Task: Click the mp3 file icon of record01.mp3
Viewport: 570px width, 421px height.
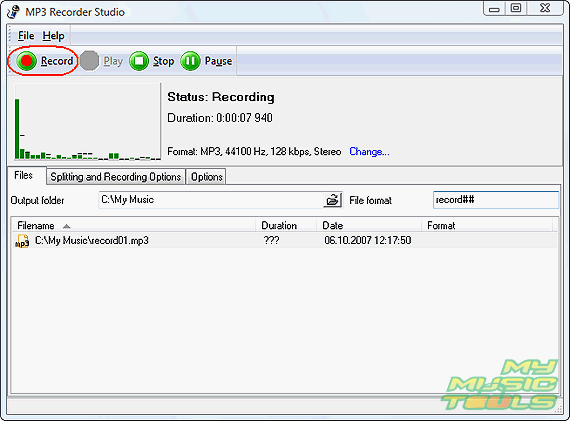Action: (22, 241)
